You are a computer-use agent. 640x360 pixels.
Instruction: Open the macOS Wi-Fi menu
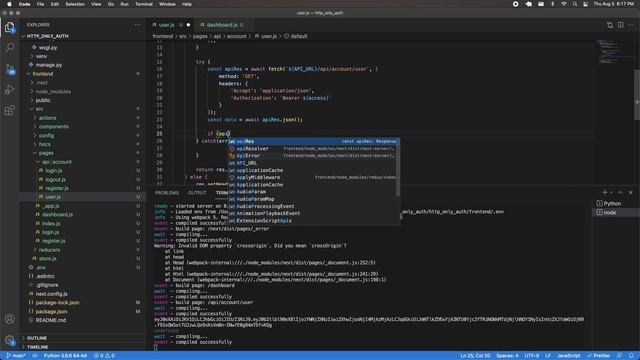(564, 4)
